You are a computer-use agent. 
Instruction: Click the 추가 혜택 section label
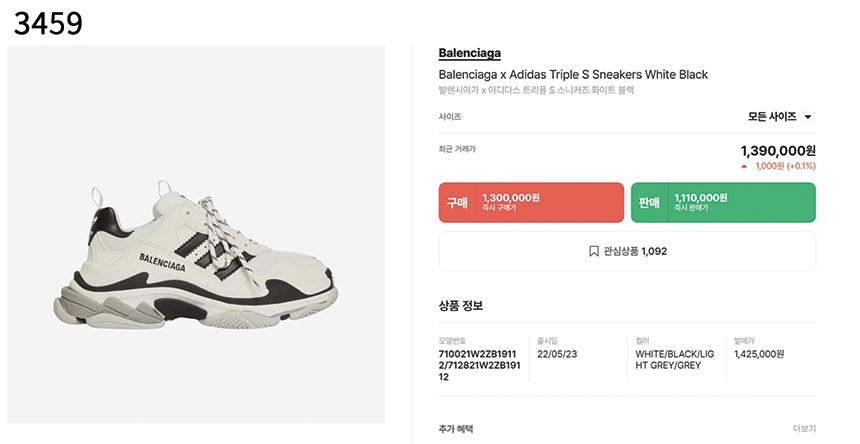click(x=456, y=429)
